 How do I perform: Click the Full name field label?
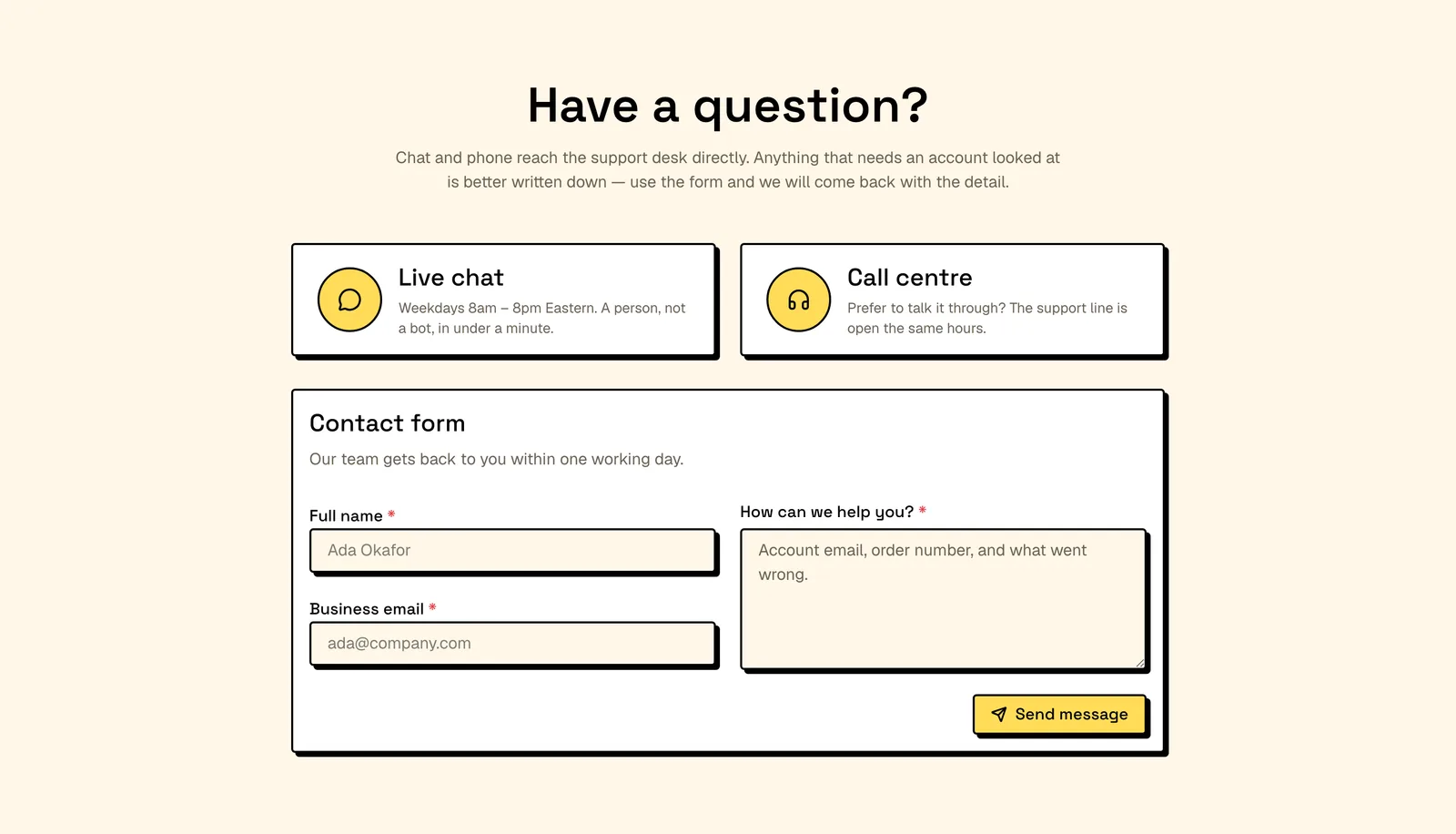(346, 516)
